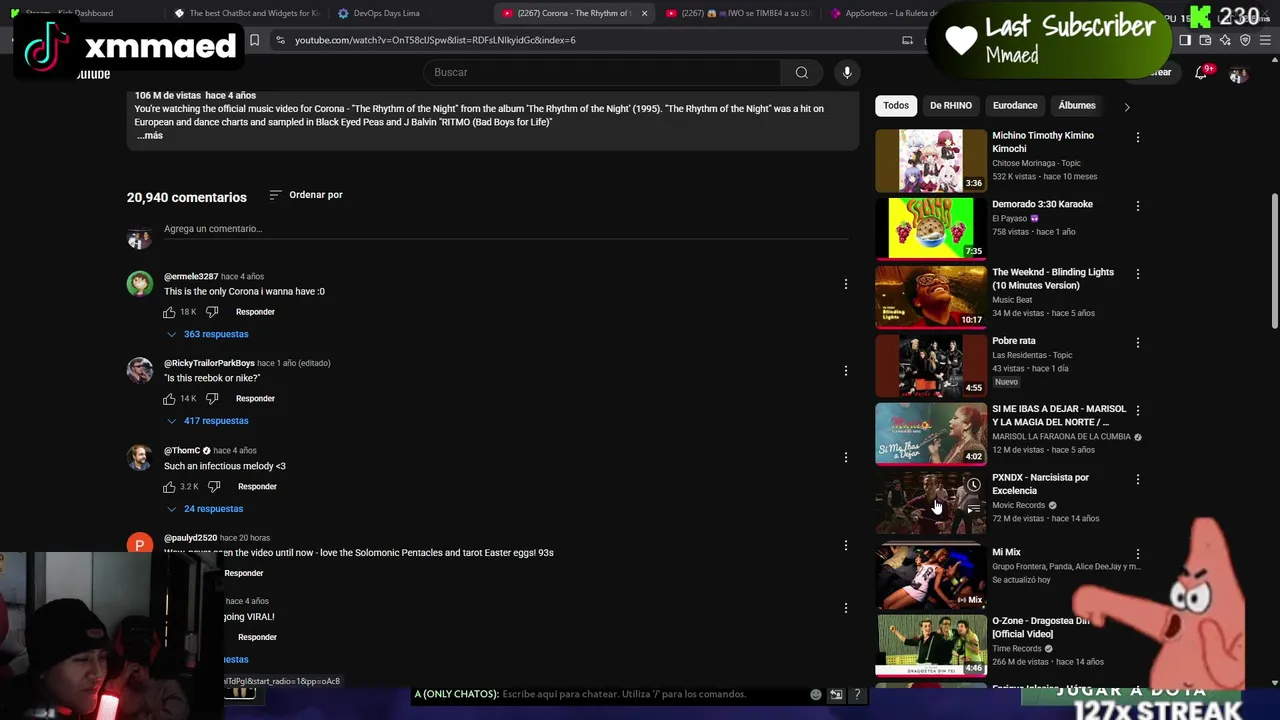Viewport: 1280px width, 720px height.
Task: Select the Álbumes filter chip
Action: (x=1077, y=105)
